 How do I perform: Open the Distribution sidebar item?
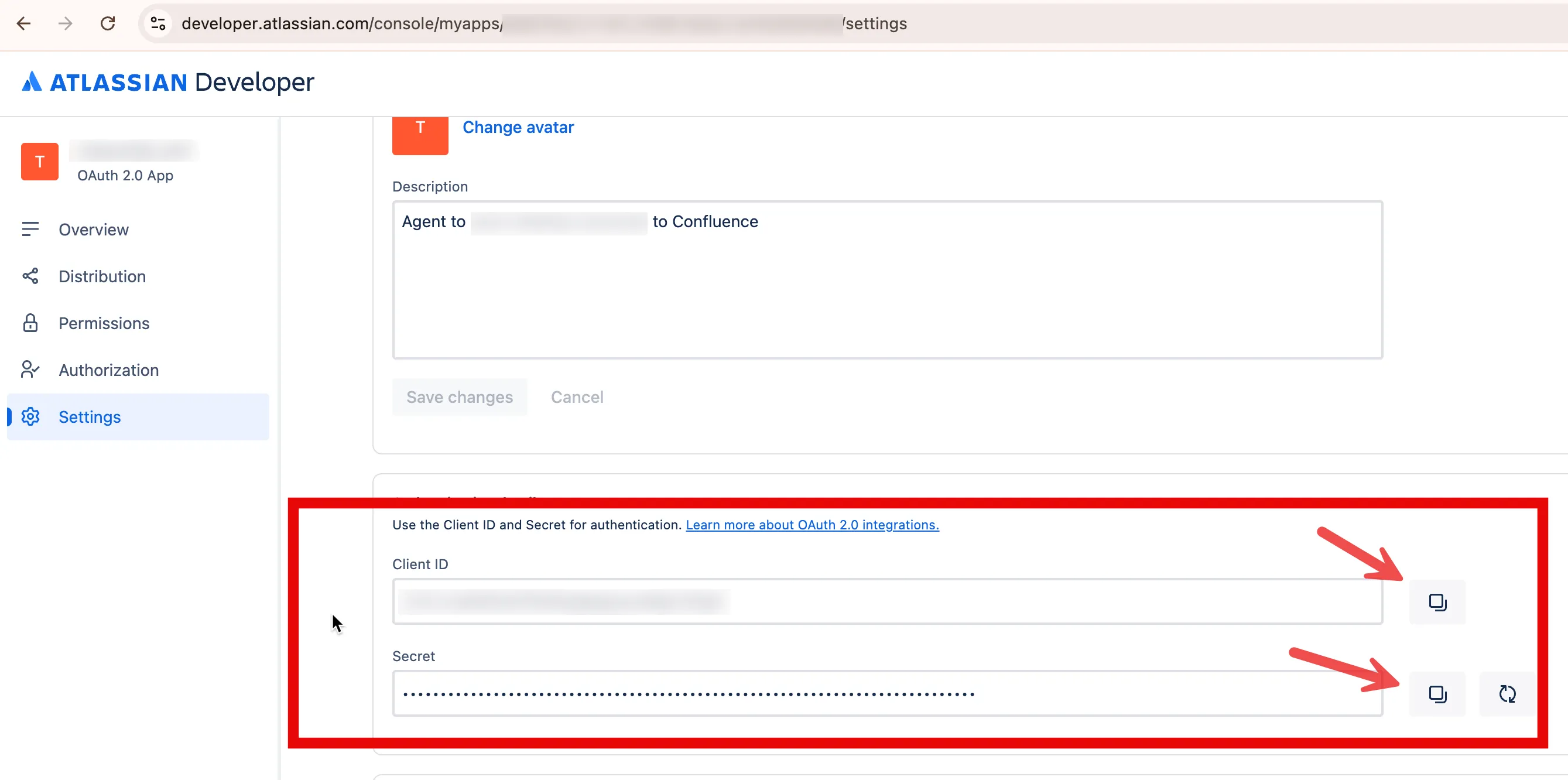coord(138,276)
